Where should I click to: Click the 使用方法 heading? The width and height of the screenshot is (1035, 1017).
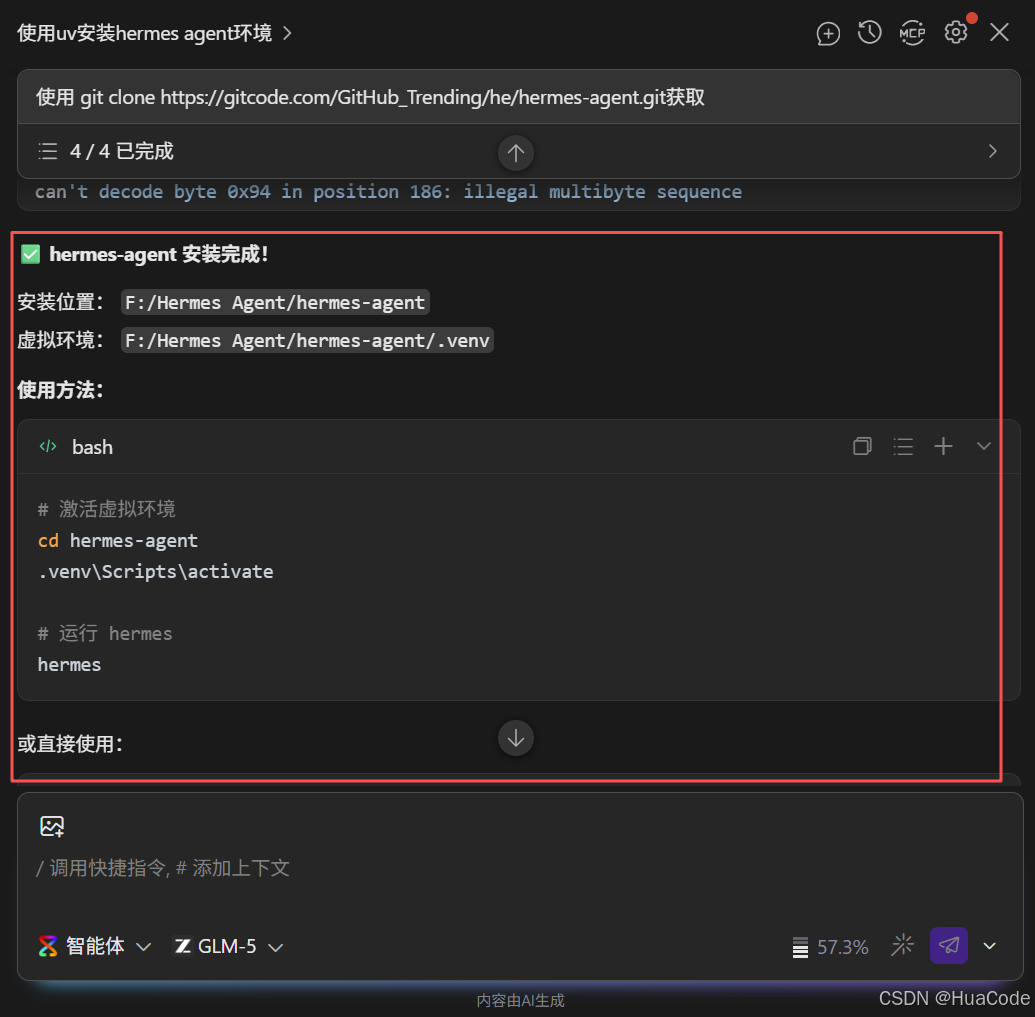click(x=60, y=390)
